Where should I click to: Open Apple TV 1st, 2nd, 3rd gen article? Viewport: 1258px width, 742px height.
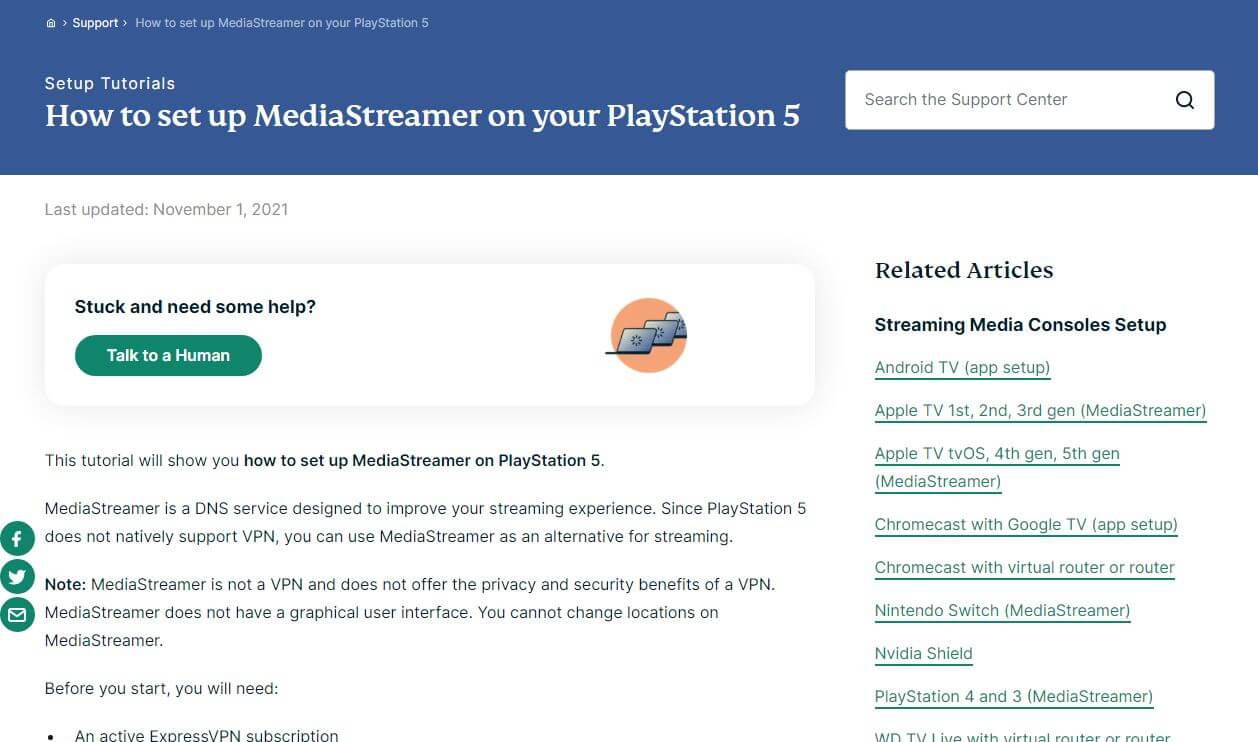pyautogui.click(x=1040, y=411)
